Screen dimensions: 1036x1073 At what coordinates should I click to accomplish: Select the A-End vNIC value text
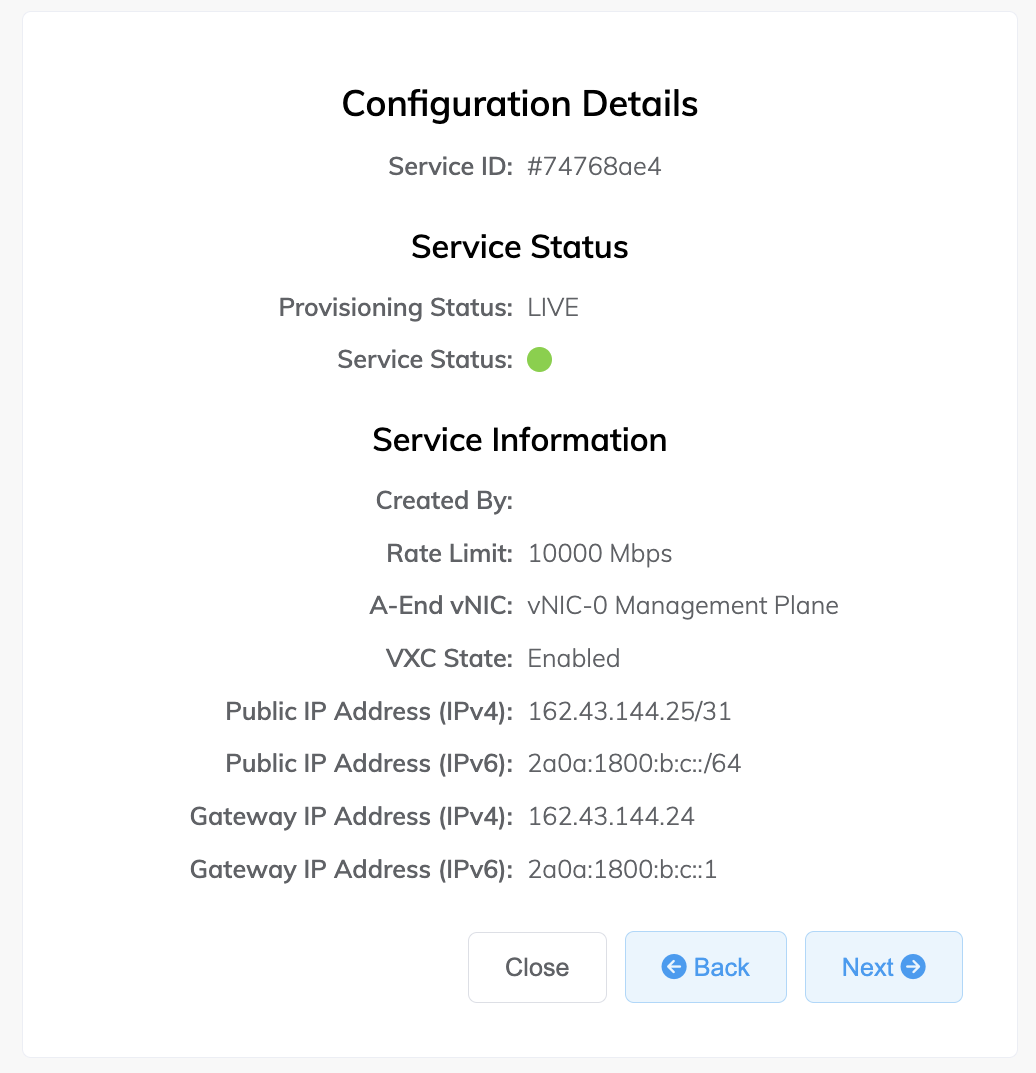pyautogui.click(x=683, y=606)
